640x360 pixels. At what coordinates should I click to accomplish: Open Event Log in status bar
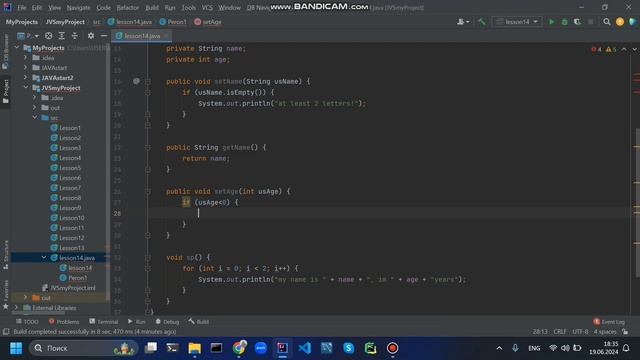pyautogui.click(x=609, y=322)
